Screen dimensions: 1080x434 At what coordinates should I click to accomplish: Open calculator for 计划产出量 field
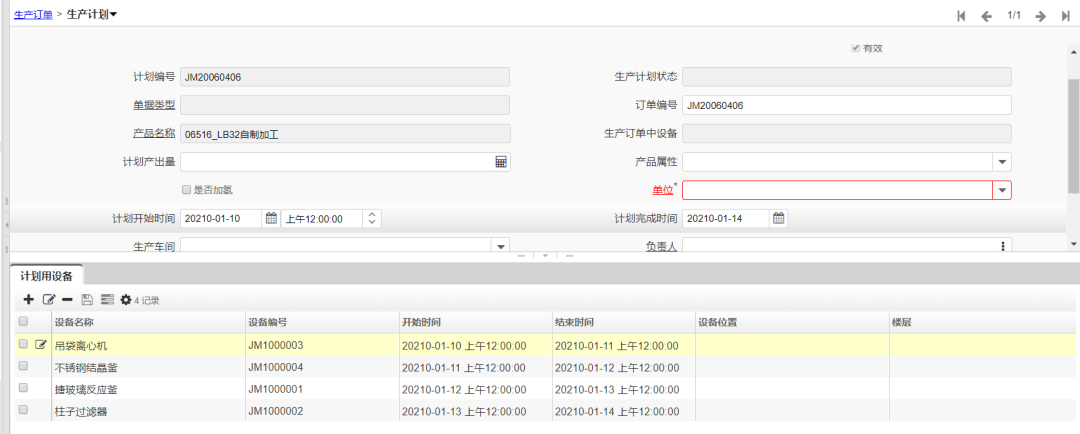pyautogui.click(x=501, y=162)
